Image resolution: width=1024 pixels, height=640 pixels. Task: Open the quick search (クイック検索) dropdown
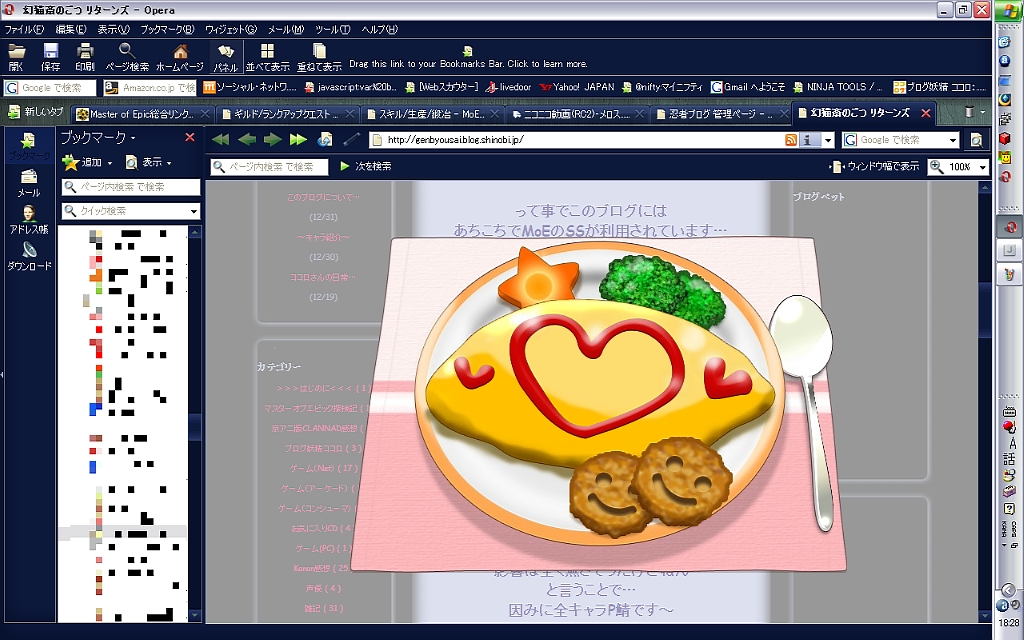(194, 211)
